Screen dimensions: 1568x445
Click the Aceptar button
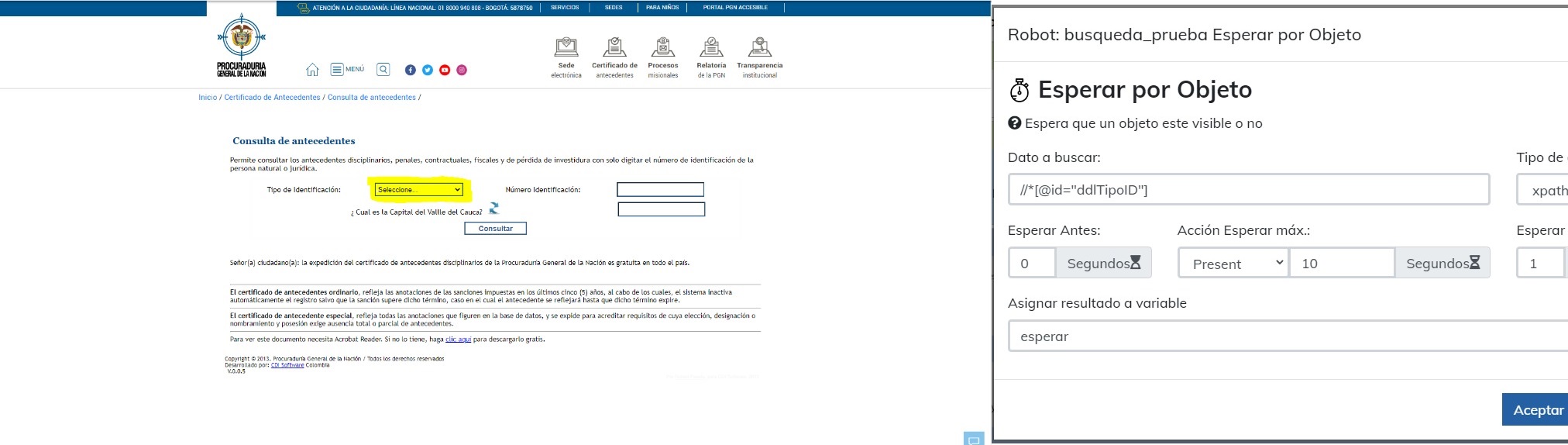click(1537, 410)
